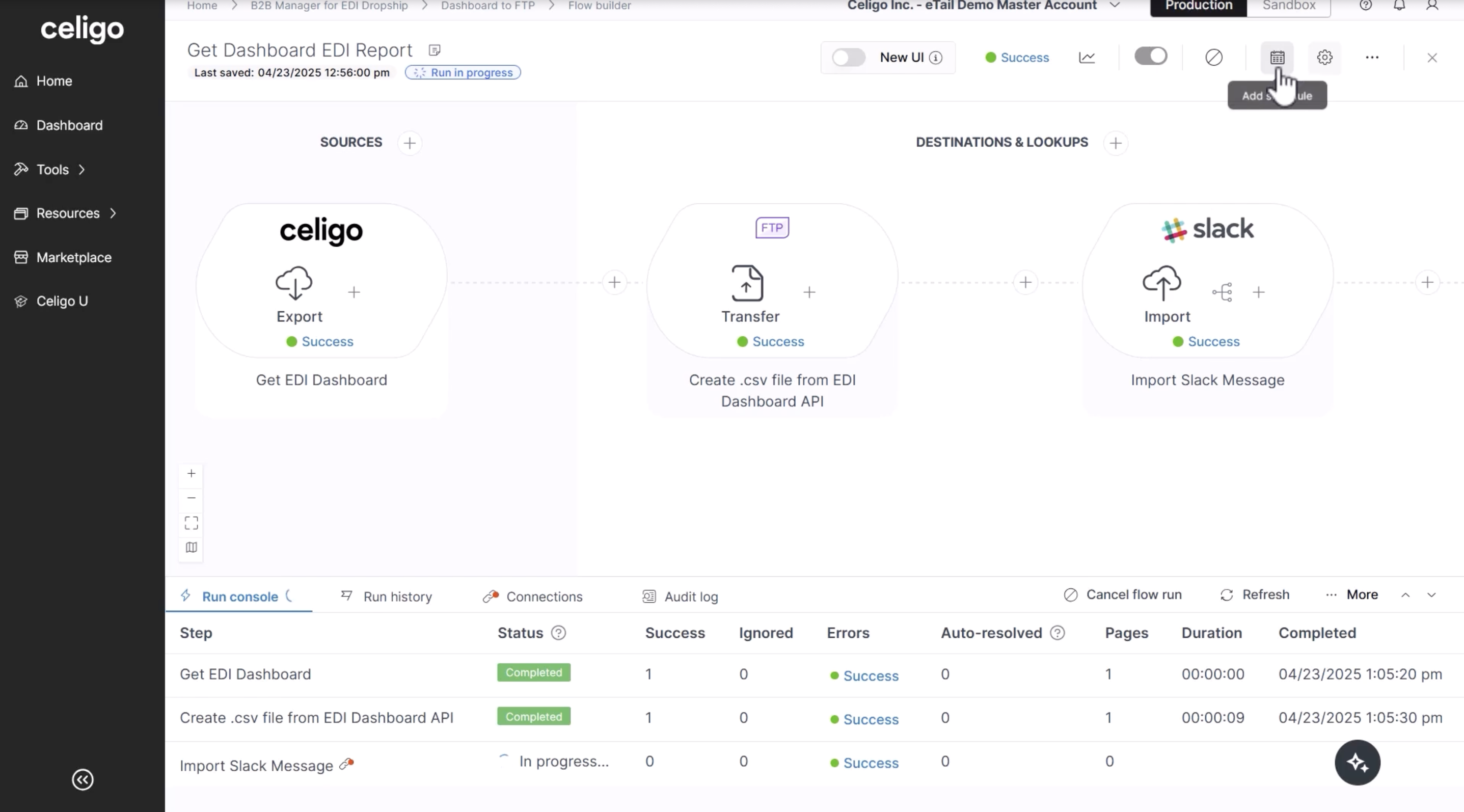Click the Celigo Export cloud download icon
The height and width of the screenshot is (812, 1464).
click(x=294, y=282)
